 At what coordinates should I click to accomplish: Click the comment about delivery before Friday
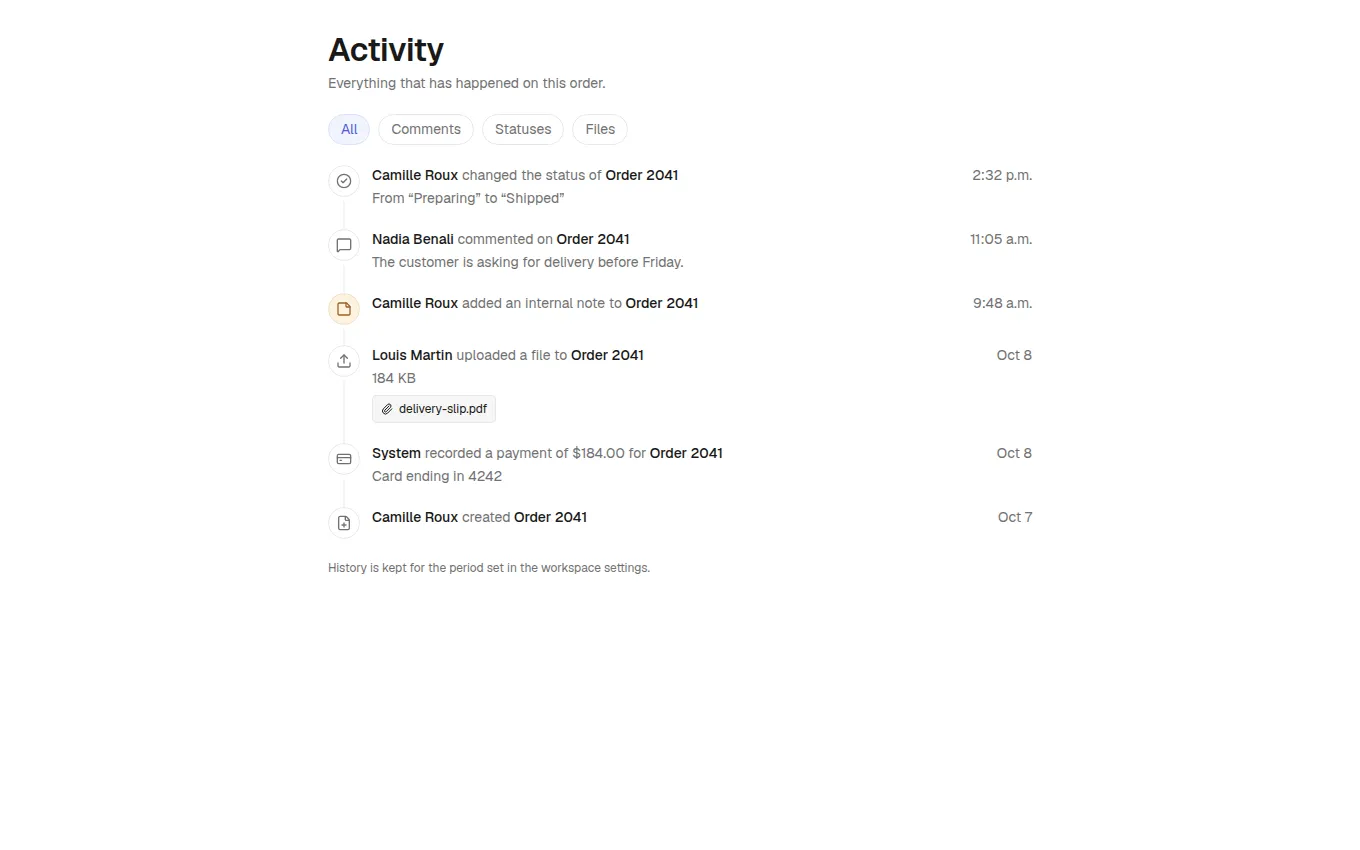coord(528,262)
